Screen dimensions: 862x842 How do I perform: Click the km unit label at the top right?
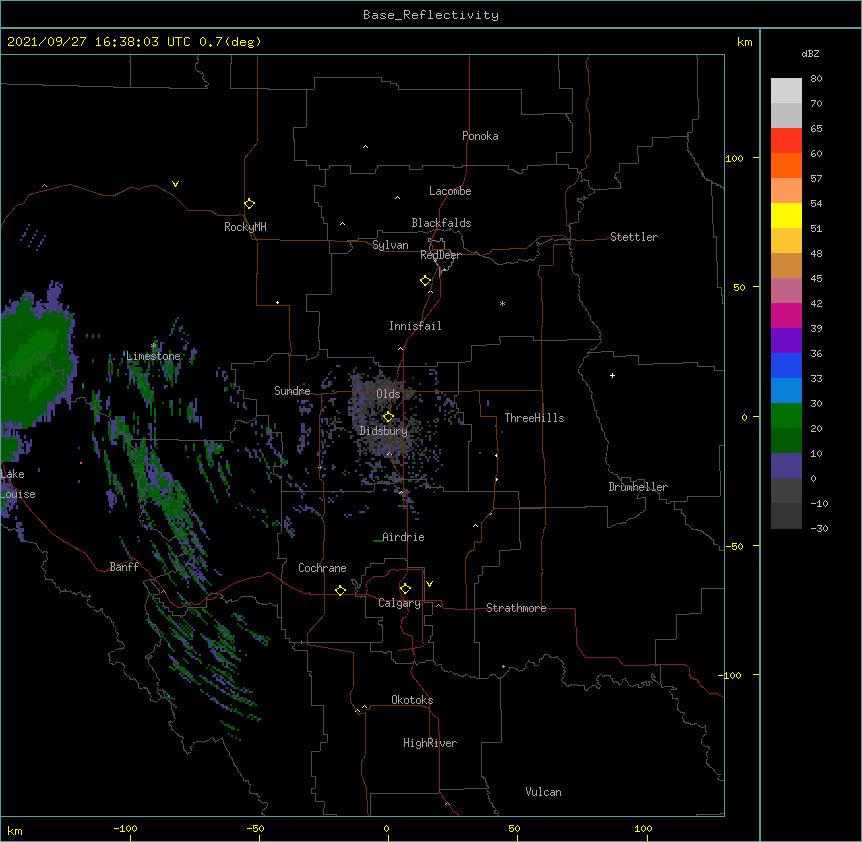coord(744,42)
